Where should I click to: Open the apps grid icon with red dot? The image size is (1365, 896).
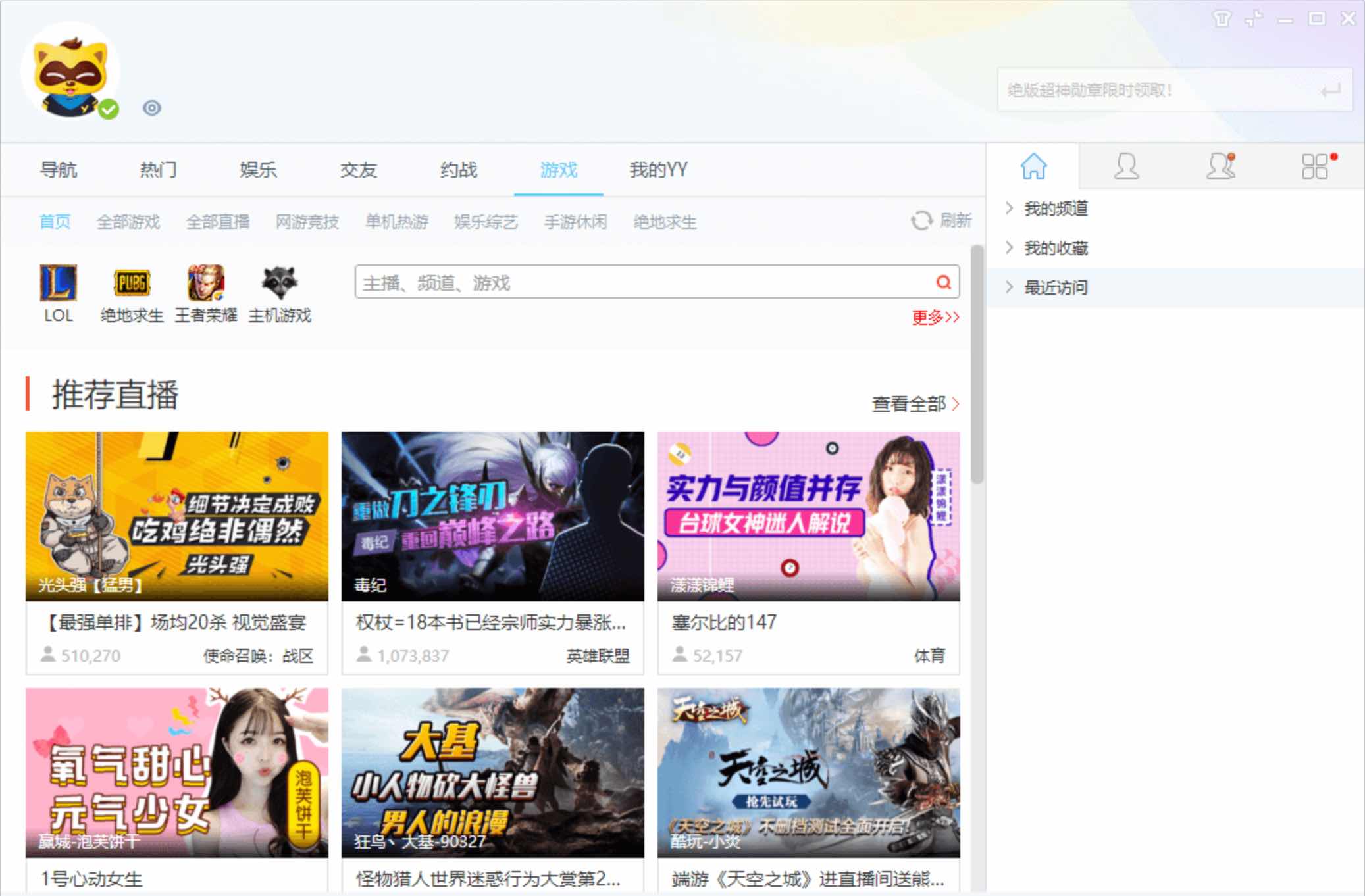(x=1316, y=166)
